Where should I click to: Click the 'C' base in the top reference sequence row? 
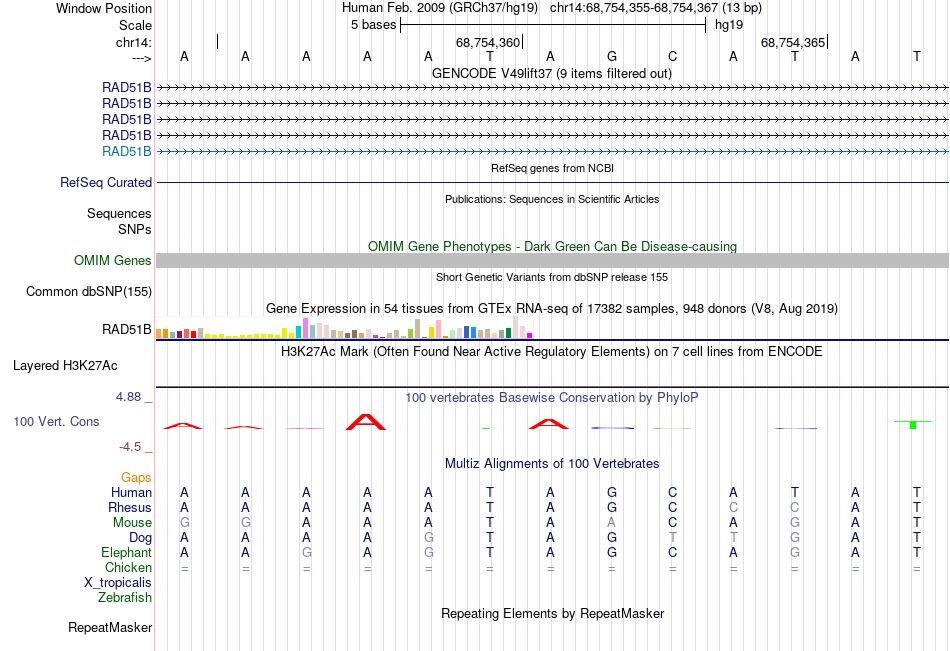tap(673, 56)
